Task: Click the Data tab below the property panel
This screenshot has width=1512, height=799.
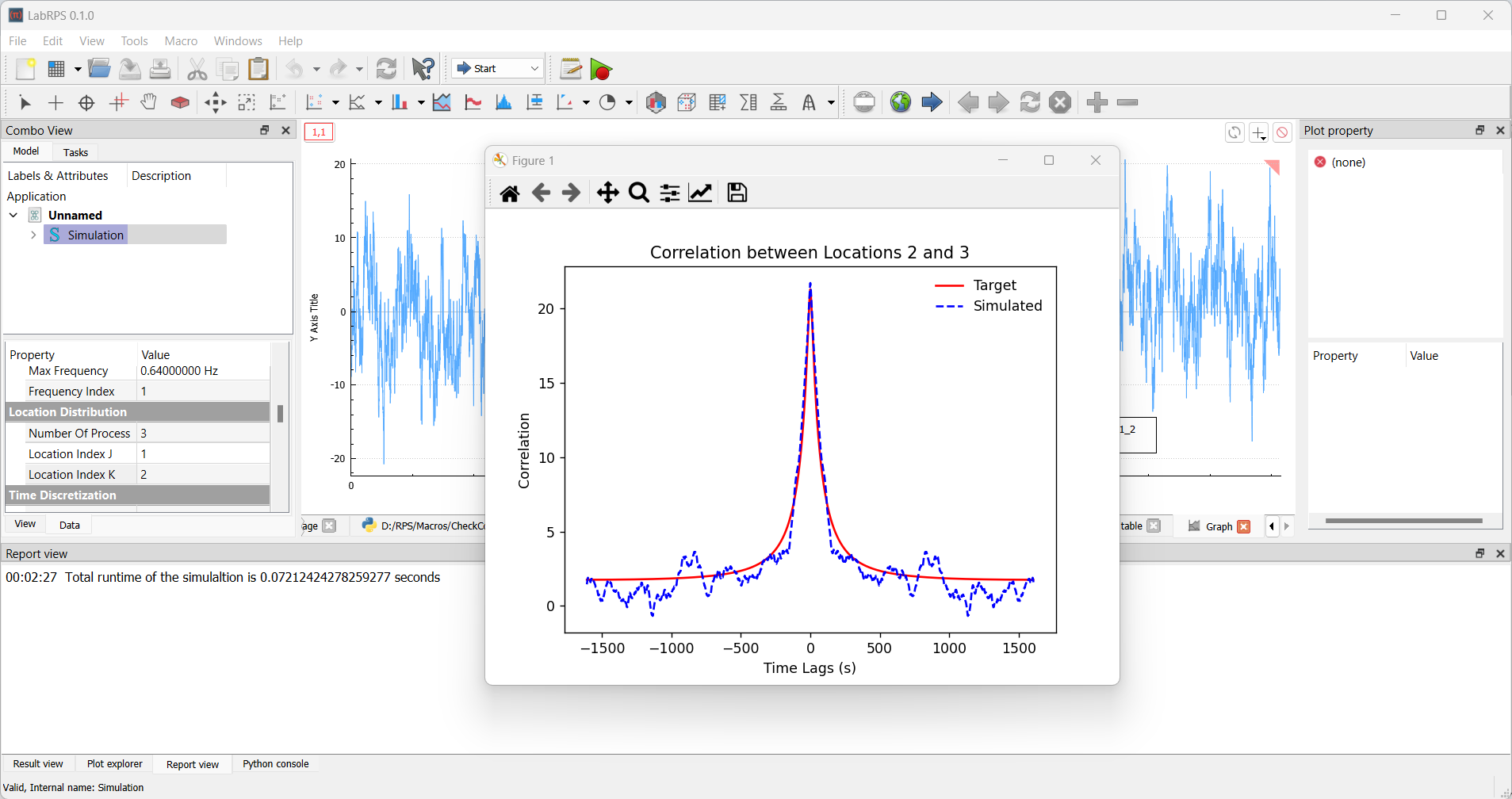Action: click(x=69, y=525)
